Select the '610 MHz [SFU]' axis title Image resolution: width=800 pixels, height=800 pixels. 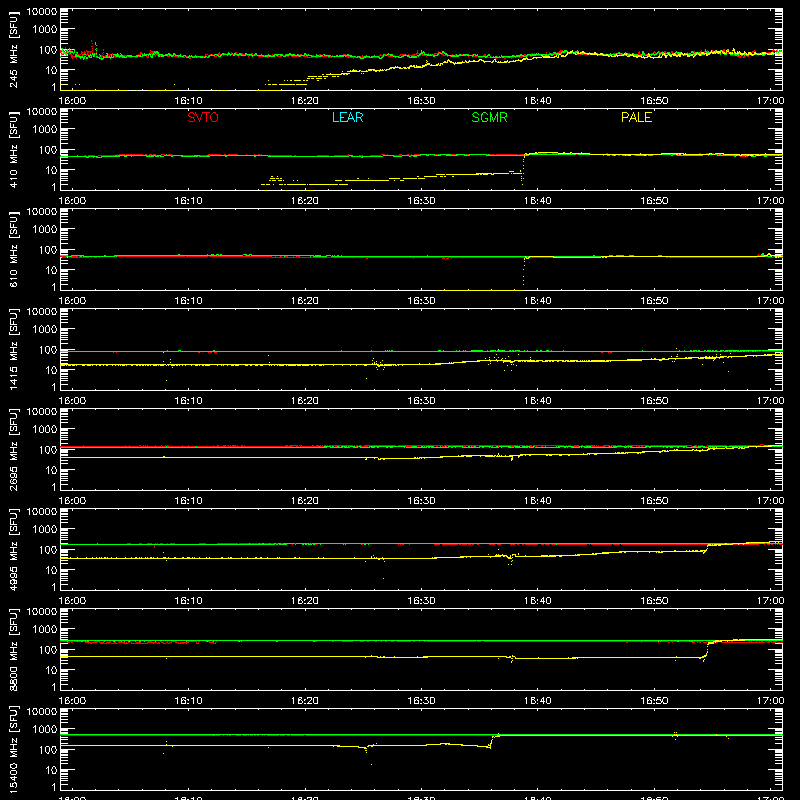click(x=14, y=249)
